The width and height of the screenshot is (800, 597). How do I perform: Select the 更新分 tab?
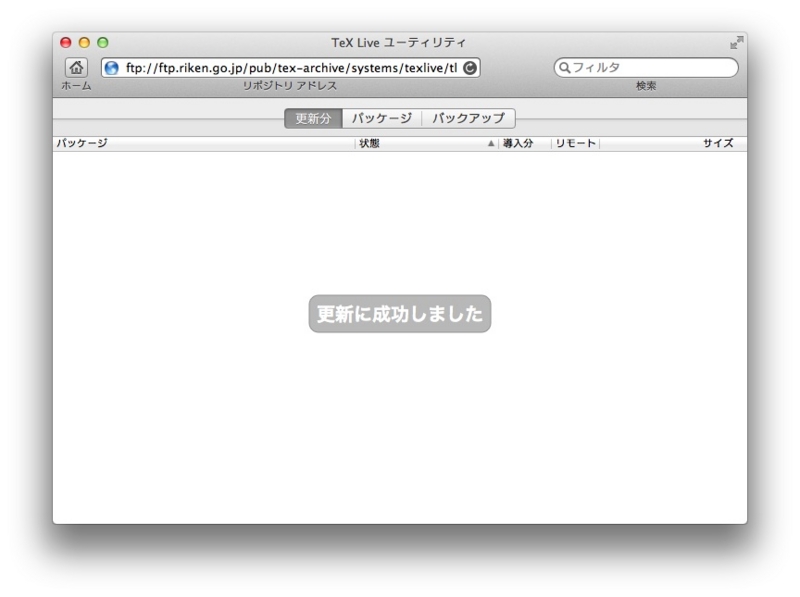311,117
